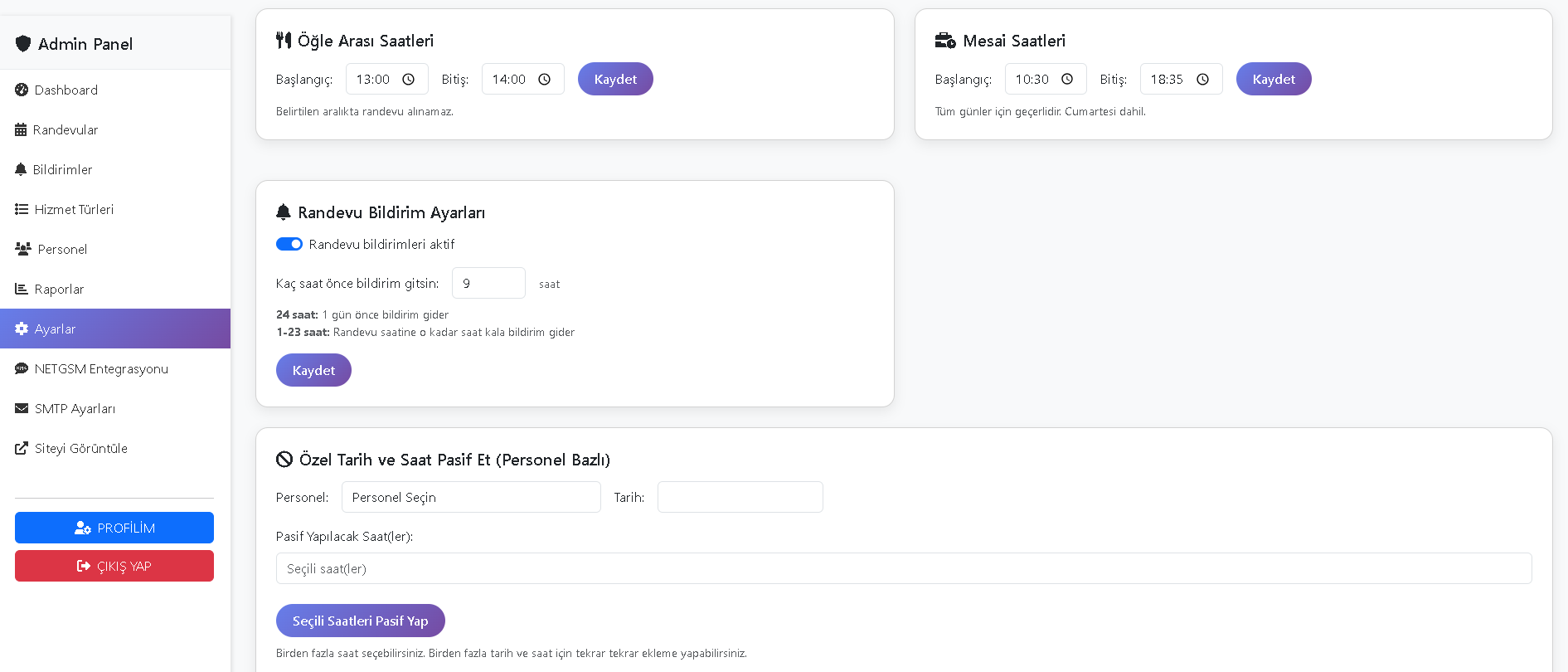Click the clock icon in lunch end time

click(x=545, y=80)
